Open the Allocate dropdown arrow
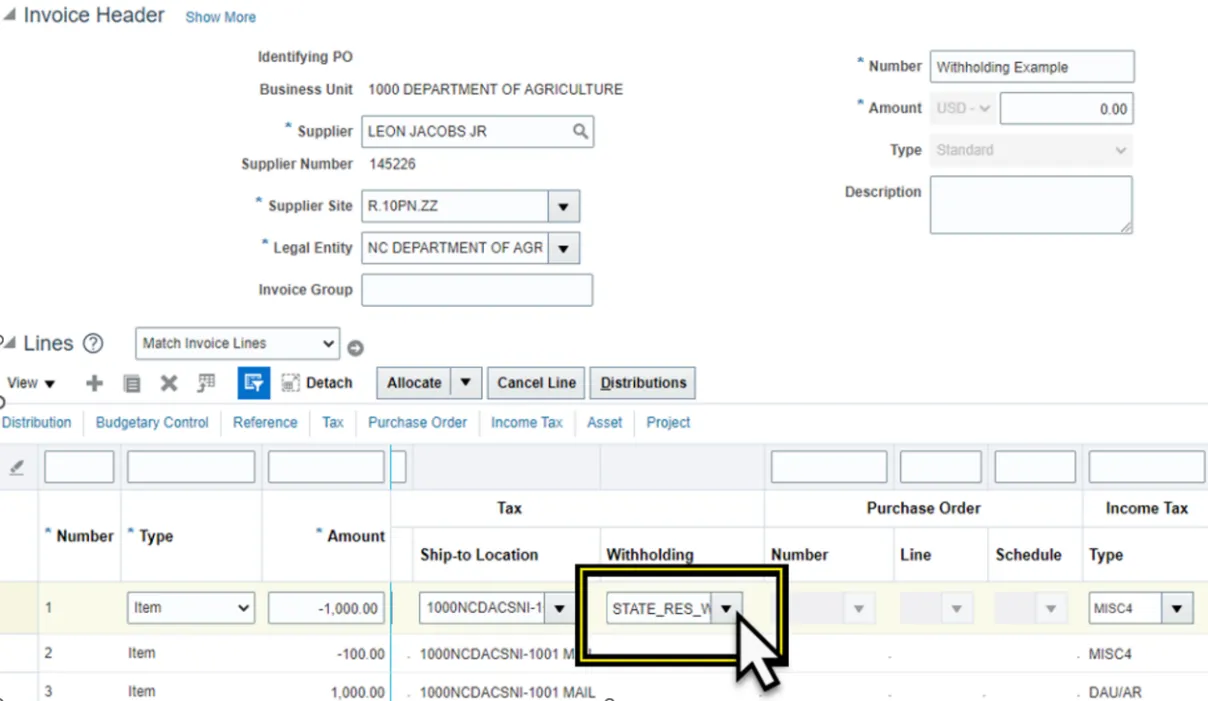This screenshot has width=1208, height=701. (466, 383)
